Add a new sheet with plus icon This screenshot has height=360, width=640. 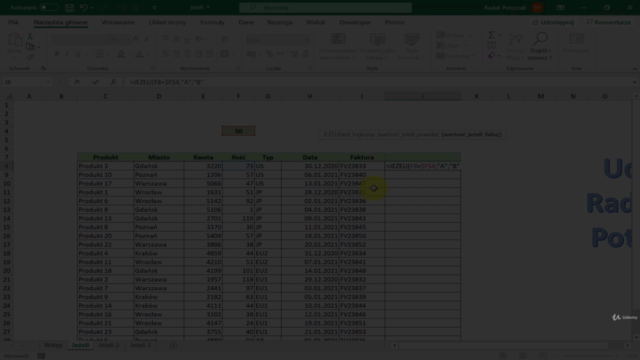[x=173, y=345]
